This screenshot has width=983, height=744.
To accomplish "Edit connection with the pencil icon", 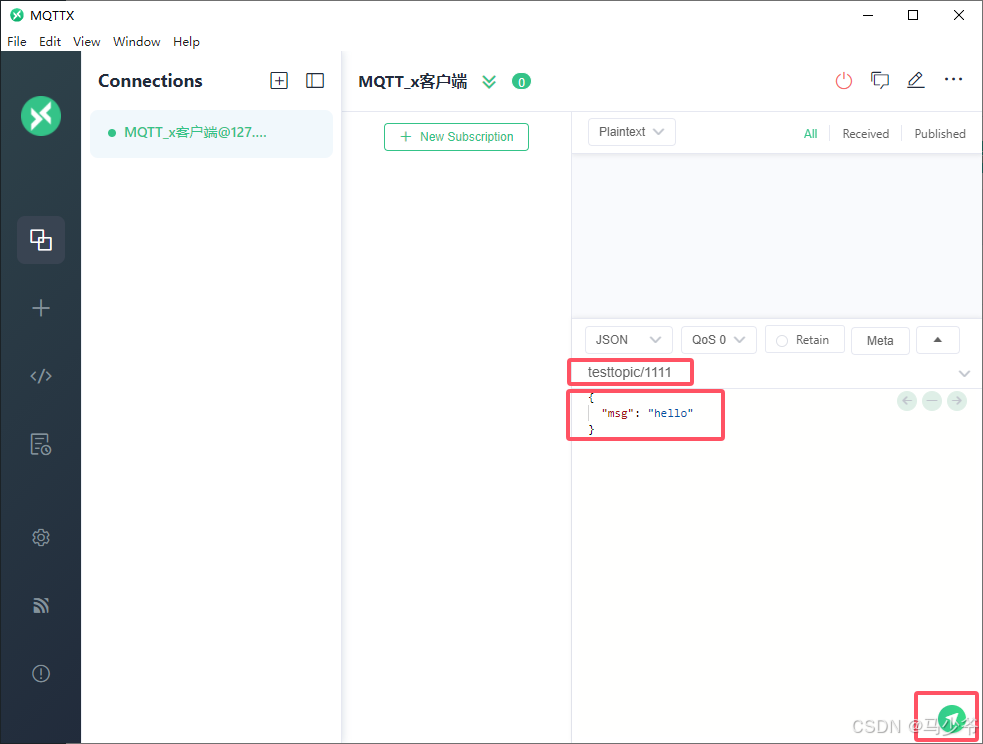I will (x=916, y=80).
